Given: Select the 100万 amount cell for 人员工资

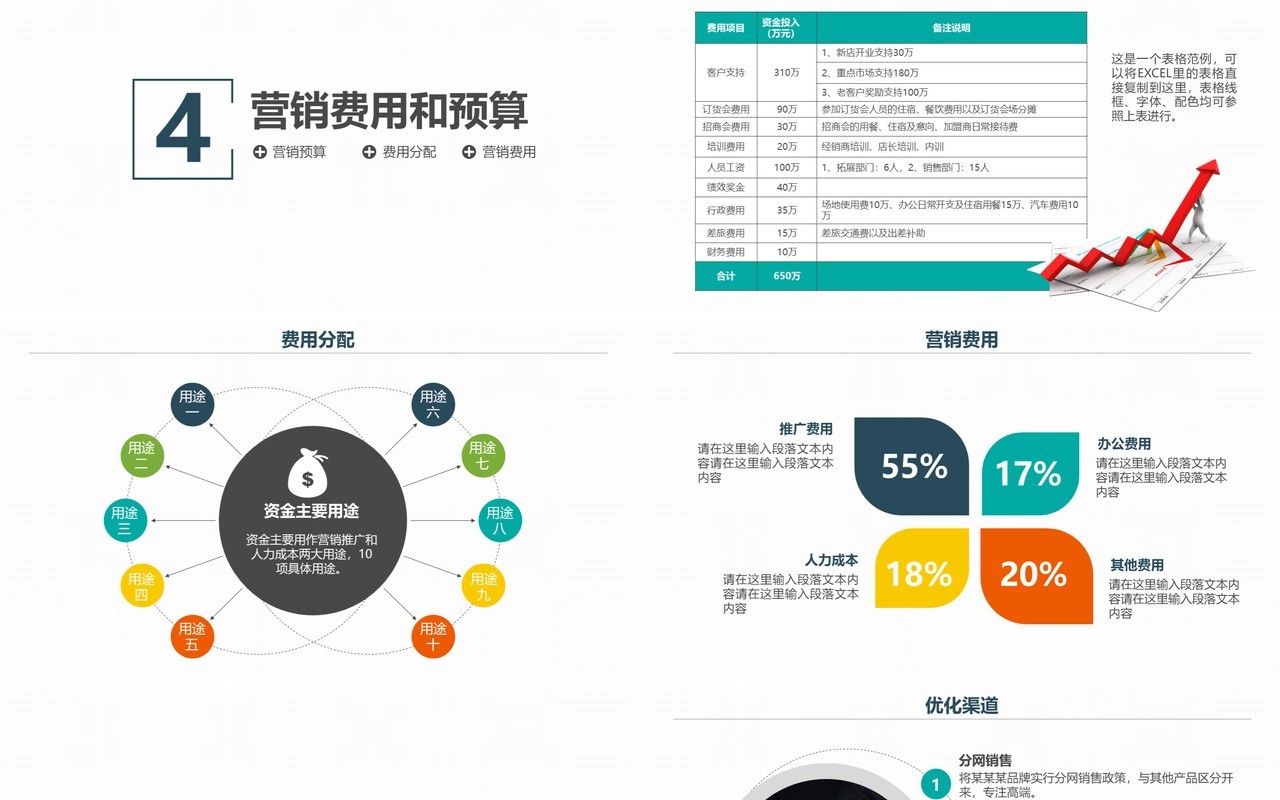Looking at the screenshot, I should tap(786, 167).
